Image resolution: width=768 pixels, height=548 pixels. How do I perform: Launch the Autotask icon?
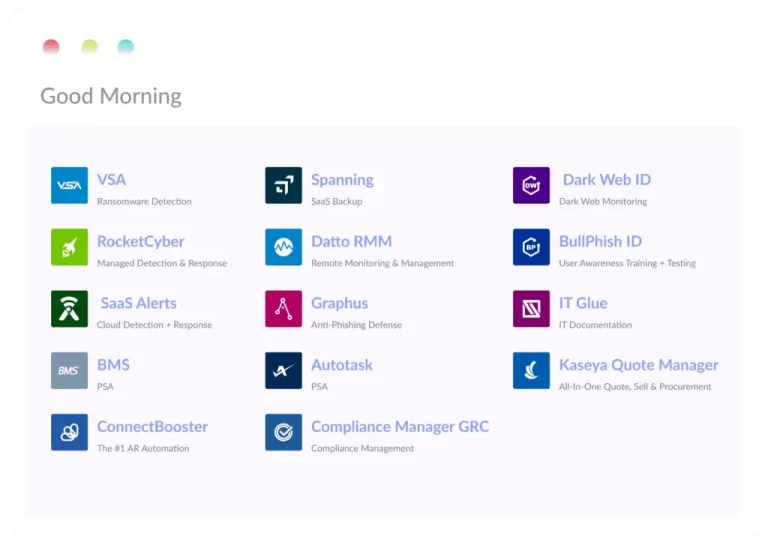(283, 370)
